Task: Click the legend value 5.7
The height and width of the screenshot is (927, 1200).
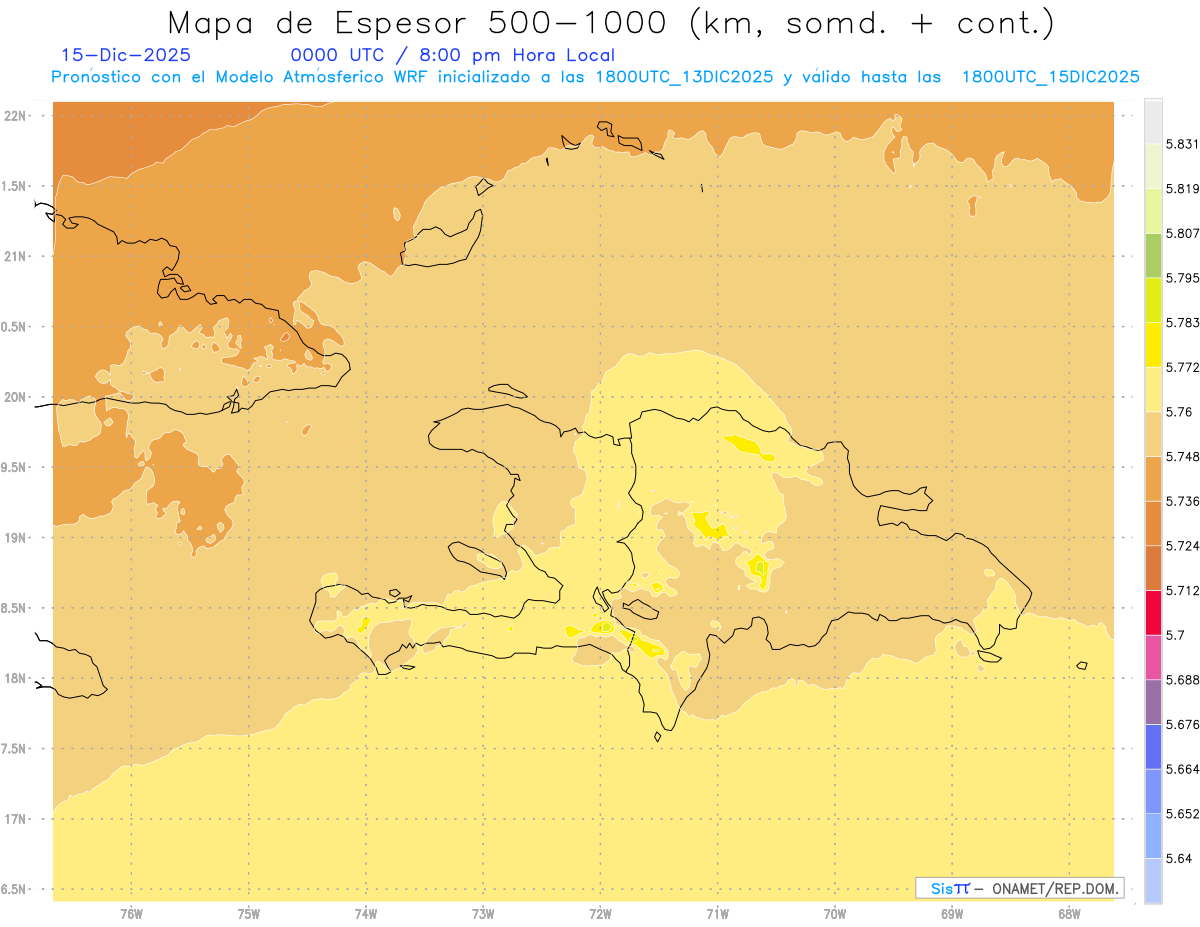Action: click(1175, 635)
